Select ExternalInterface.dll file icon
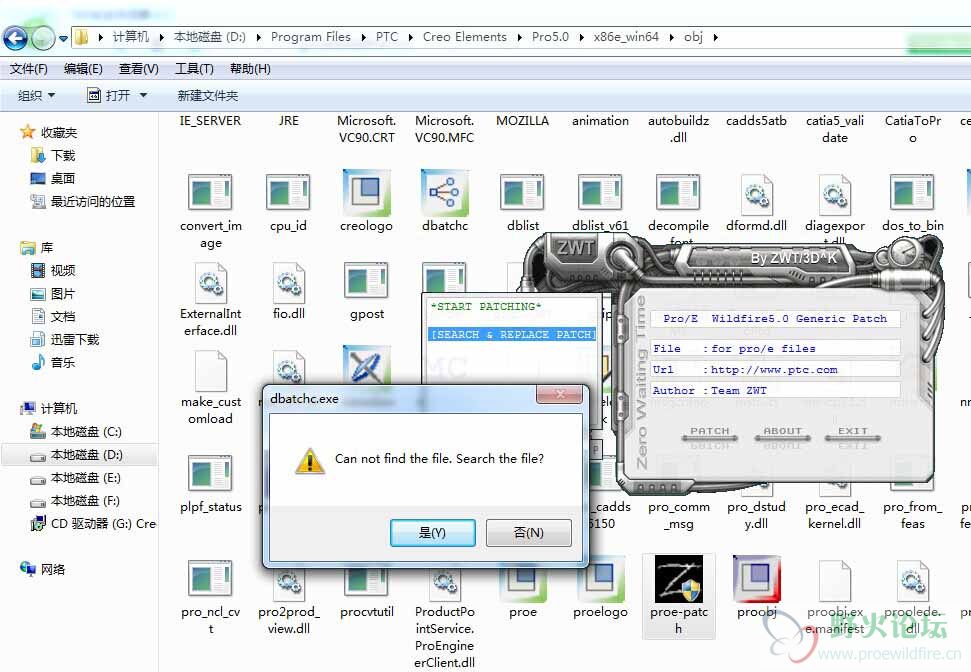 click(x=211, y=282)
